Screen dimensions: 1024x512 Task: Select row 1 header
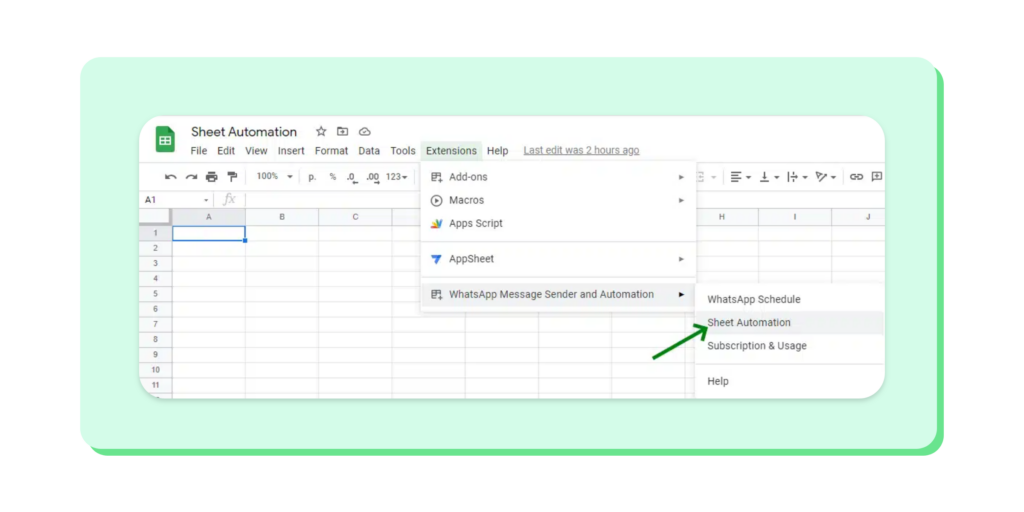click(155, 233)
